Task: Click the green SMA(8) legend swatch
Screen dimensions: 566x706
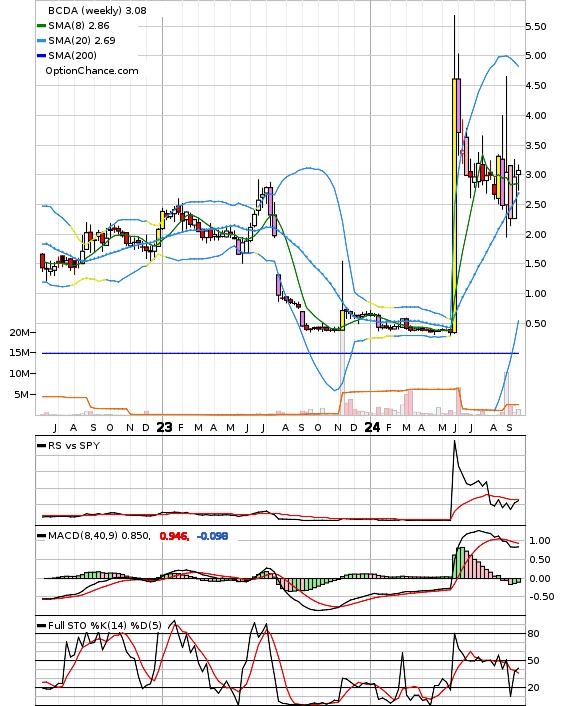Action: point(41,26)
